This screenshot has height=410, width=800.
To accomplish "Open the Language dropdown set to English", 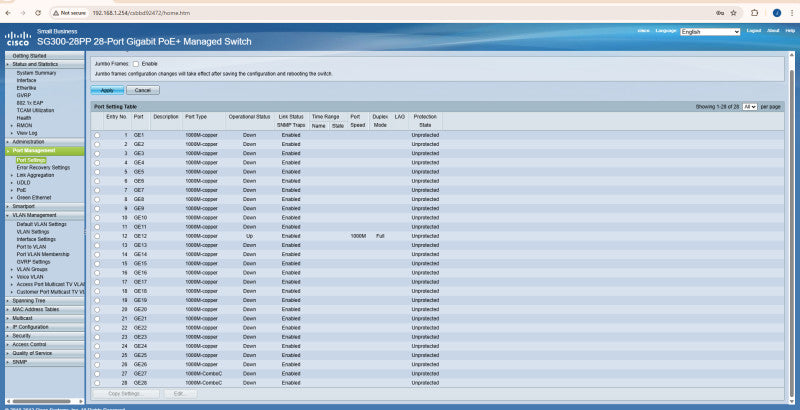I will tap(710, 32).
